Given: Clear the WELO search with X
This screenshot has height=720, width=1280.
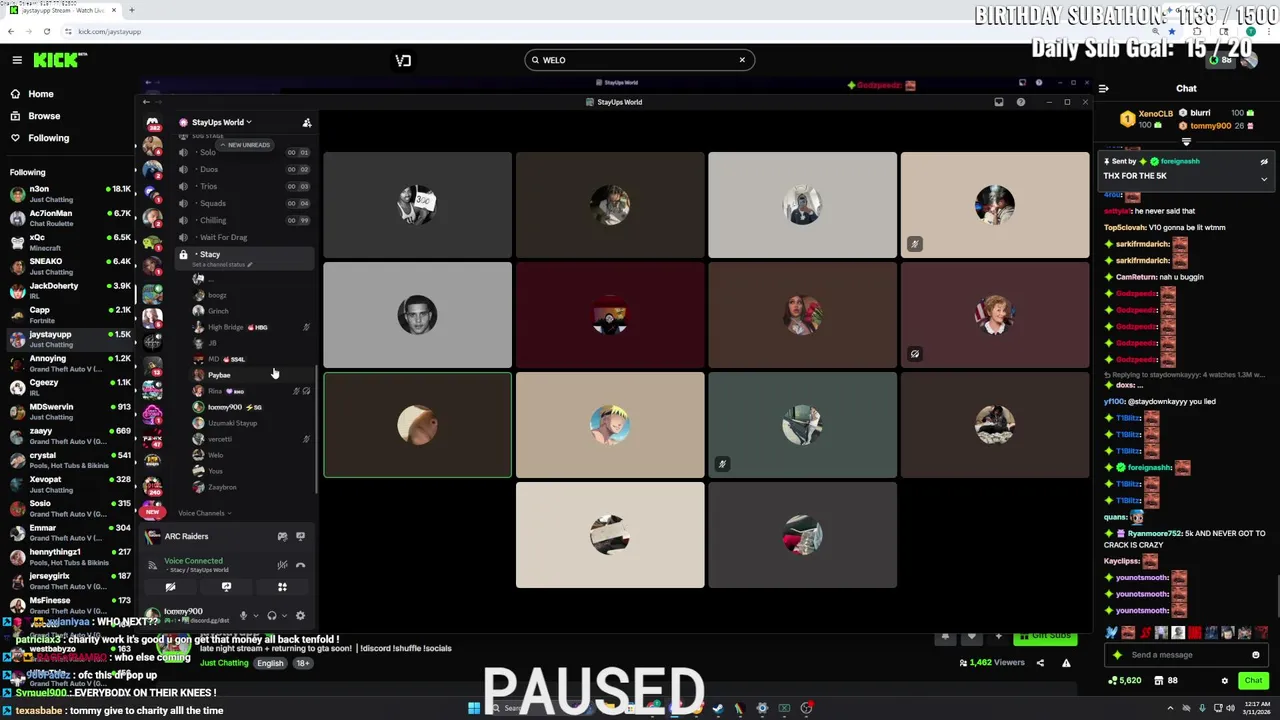Looking at the screenshot, I should [x=742, y=60].
